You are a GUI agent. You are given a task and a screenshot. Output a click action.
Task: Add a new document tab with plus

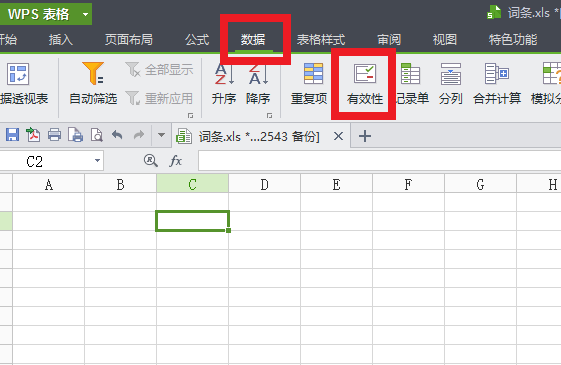(365, 136)
